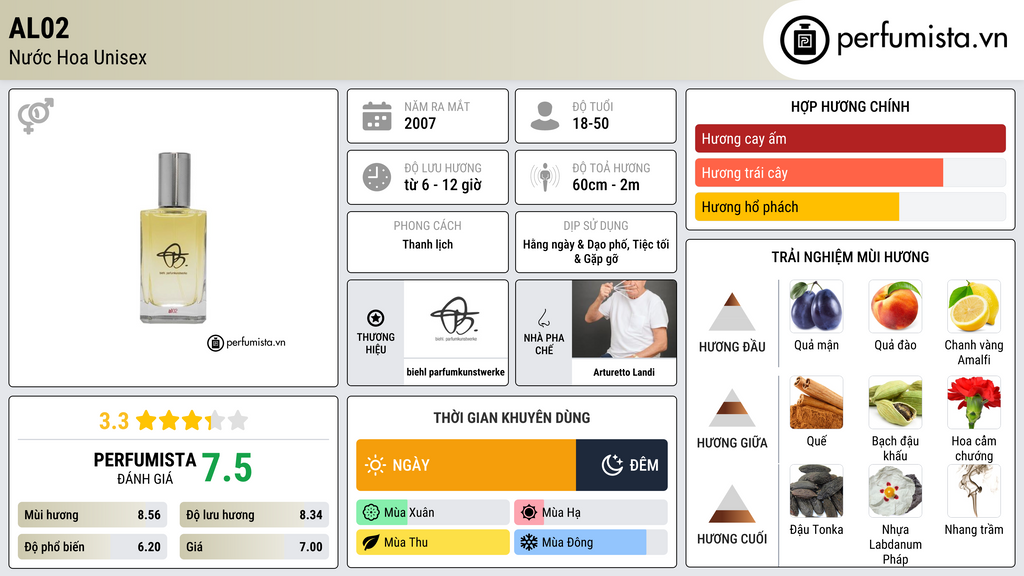Click the Quả đào peach image
Screen dimensions: 1024x576
(895, 306)
